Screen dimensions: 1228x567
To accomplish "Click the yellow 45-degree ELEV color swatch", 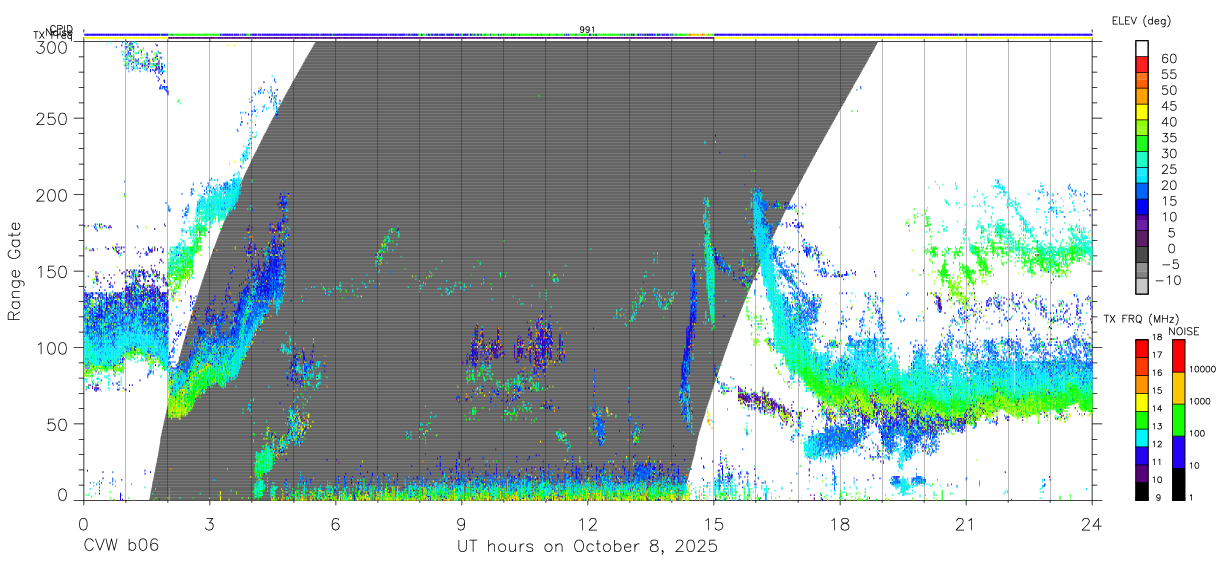I will 1143,112.
